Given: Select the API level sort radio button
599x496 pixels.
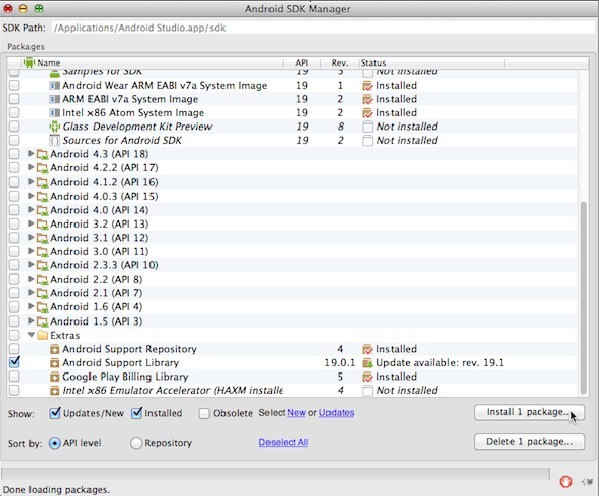Looking at the screenshot, I should click(55, 443).
